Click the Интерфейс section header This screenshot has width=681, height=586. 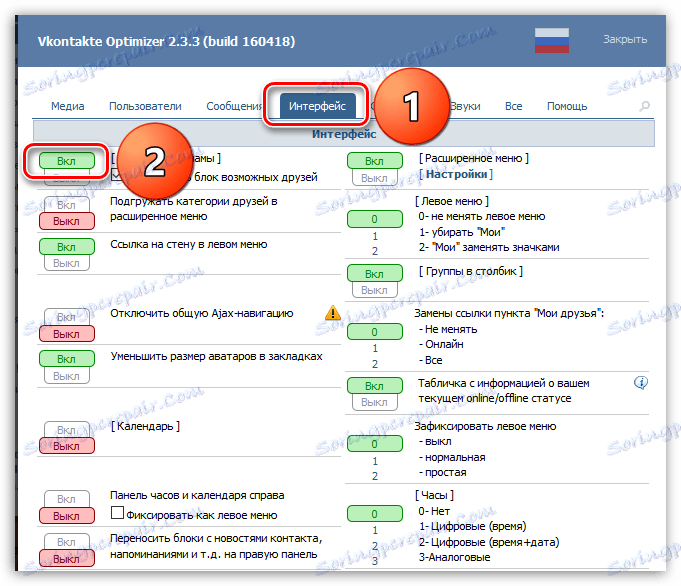pos(344,134)
